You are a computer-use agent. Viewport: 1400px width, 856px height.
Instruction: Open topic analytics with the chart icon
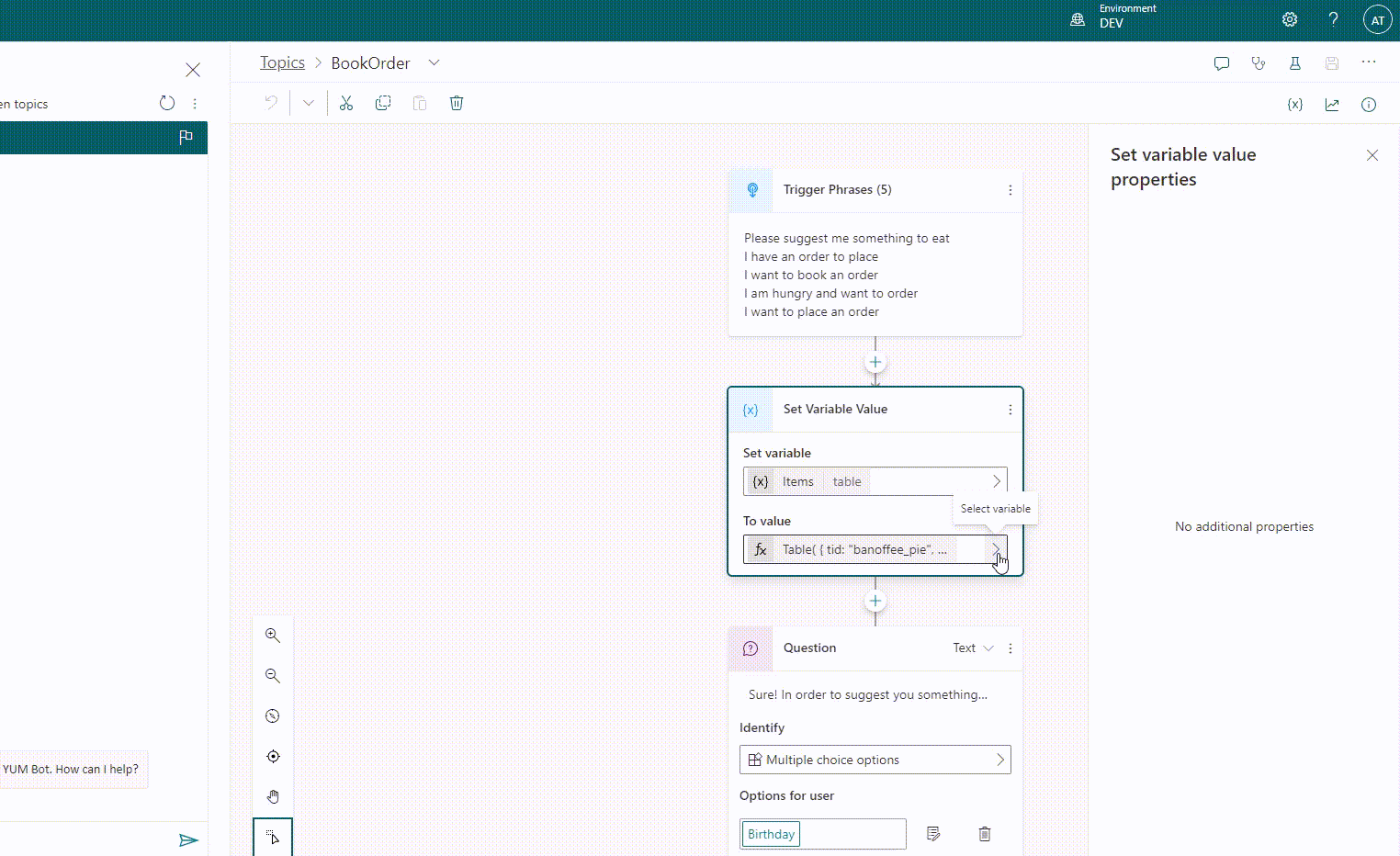pyautogui.click(x=1331, y=105)
